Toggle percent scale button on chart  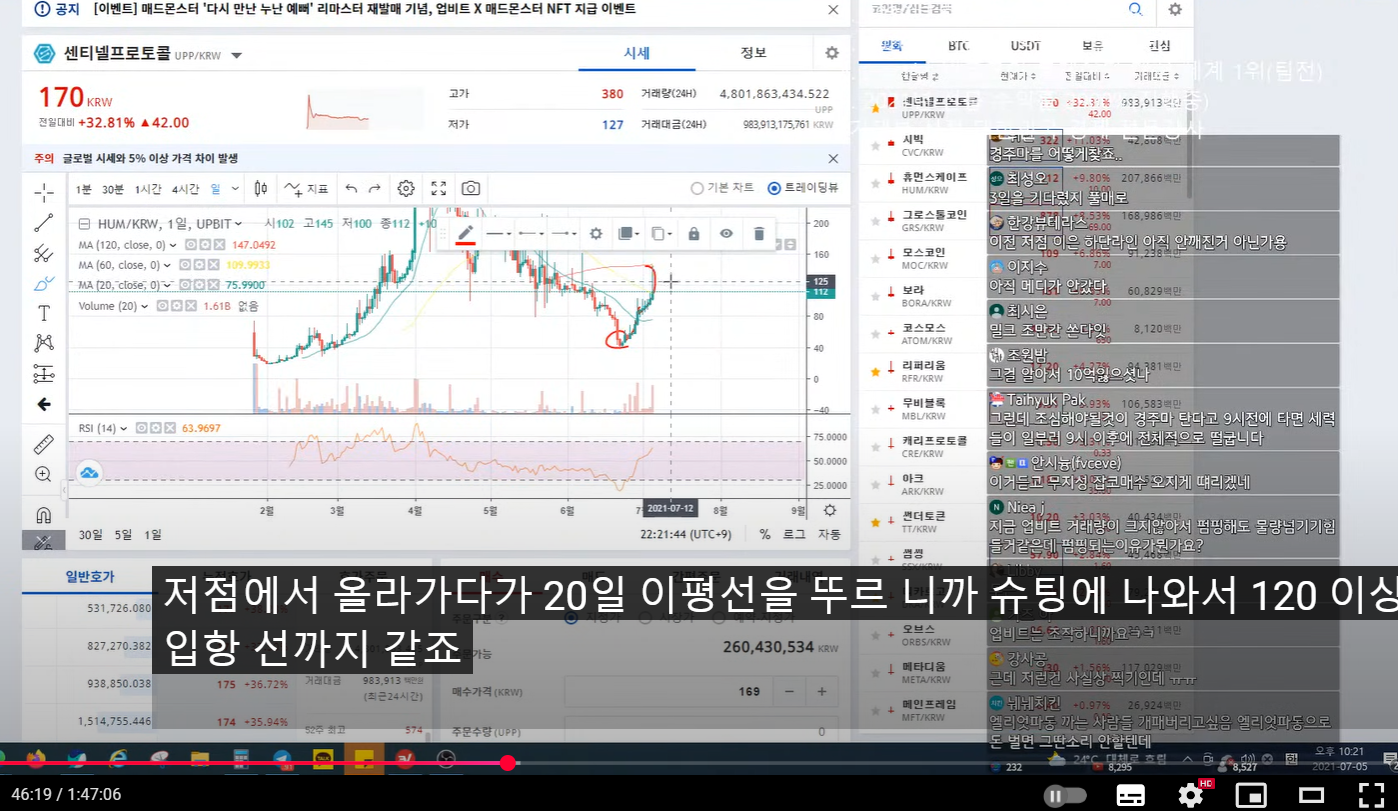pos(765,534)
